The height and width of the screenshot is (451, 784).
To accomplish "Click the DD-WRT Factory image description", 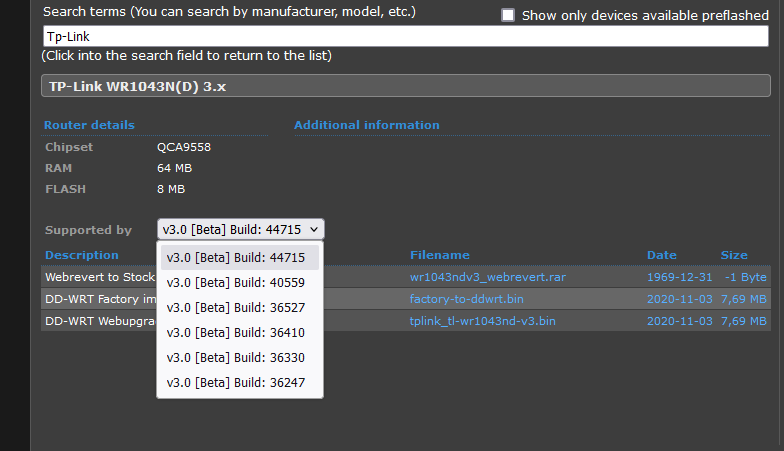I will (x=100, y=299).
